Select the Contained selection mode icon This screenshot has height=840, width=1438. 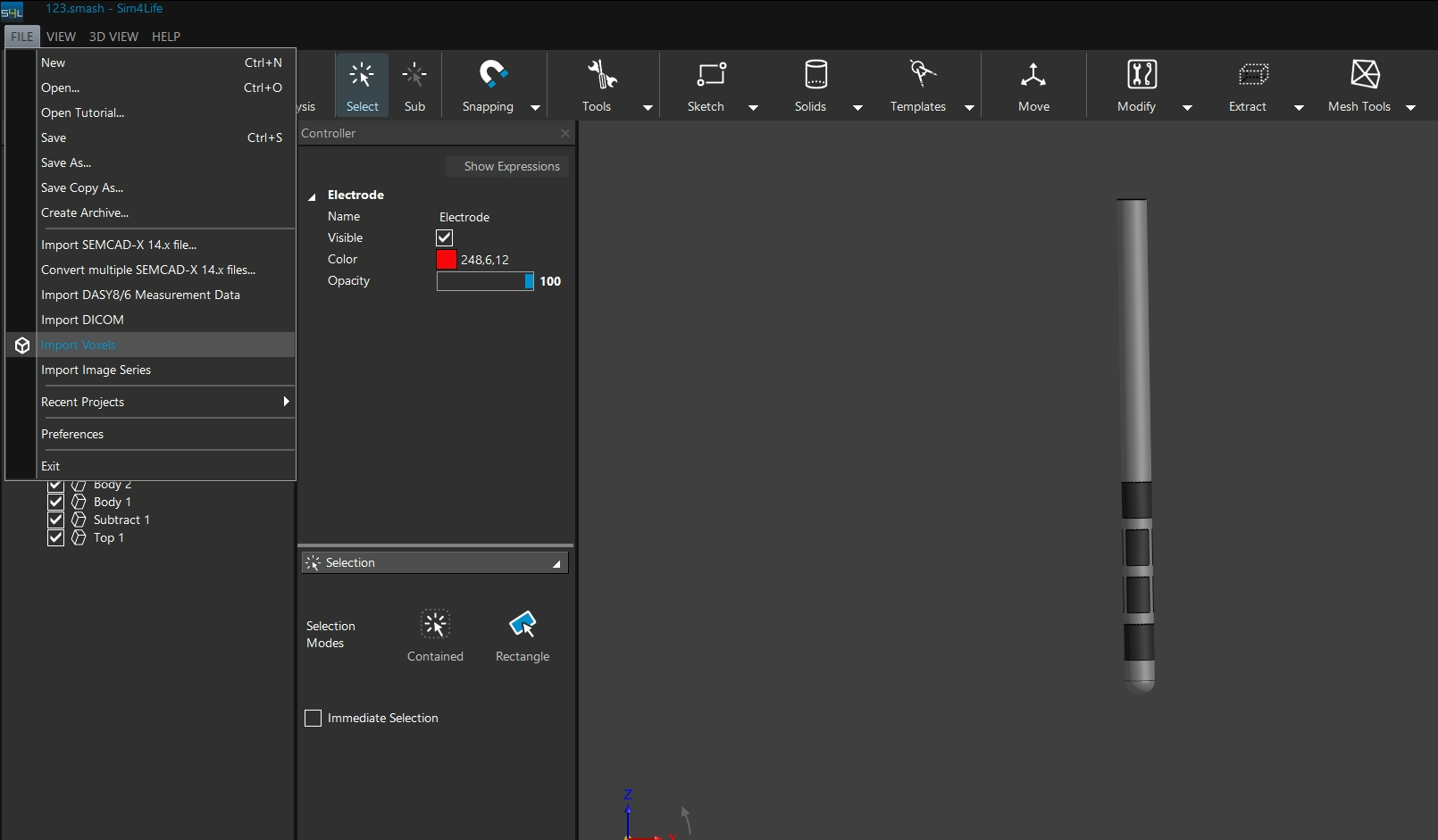coord(435,624)
